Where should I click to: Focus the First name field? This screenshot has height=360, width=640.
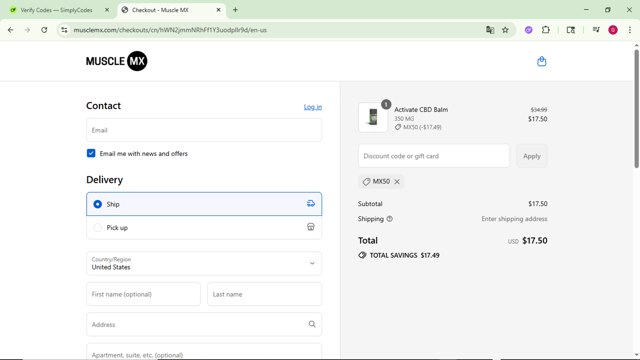(x=143, y=294)
